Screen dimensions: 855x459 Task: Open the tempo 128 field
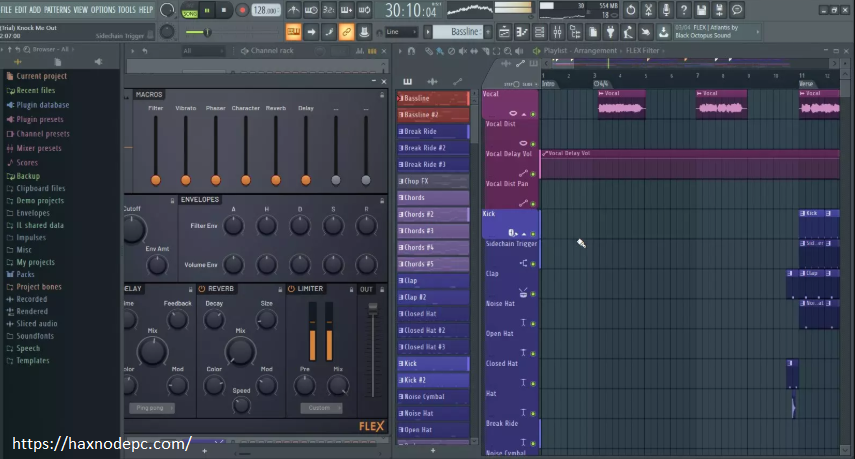pos(266,10)
